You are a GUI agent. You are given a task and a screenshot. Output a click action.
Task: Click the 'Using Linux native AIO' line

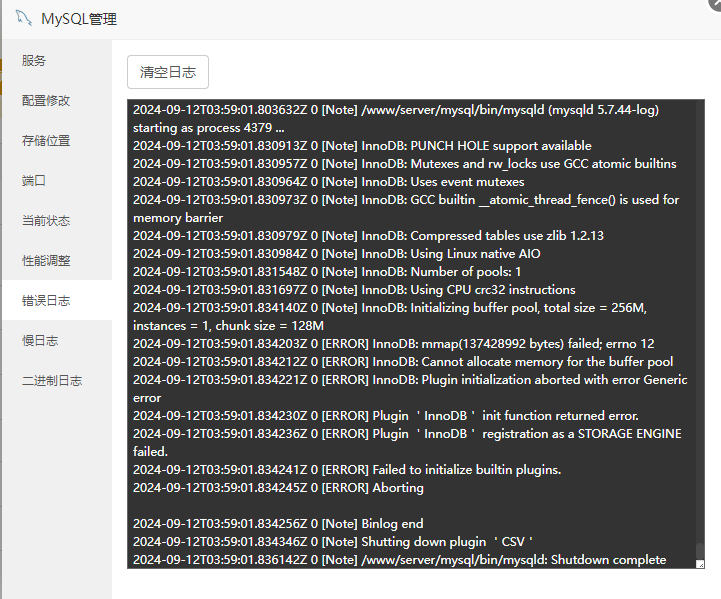(337, 254)
